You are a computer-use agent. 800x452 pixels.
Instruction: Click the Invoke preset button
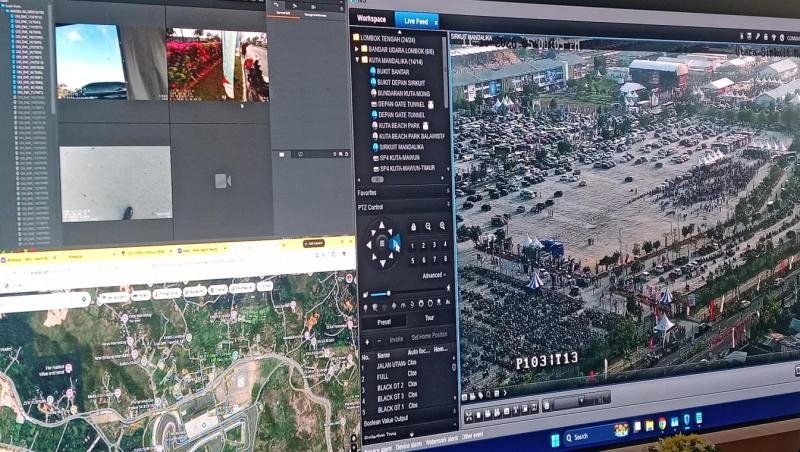[x=396, y=339]
